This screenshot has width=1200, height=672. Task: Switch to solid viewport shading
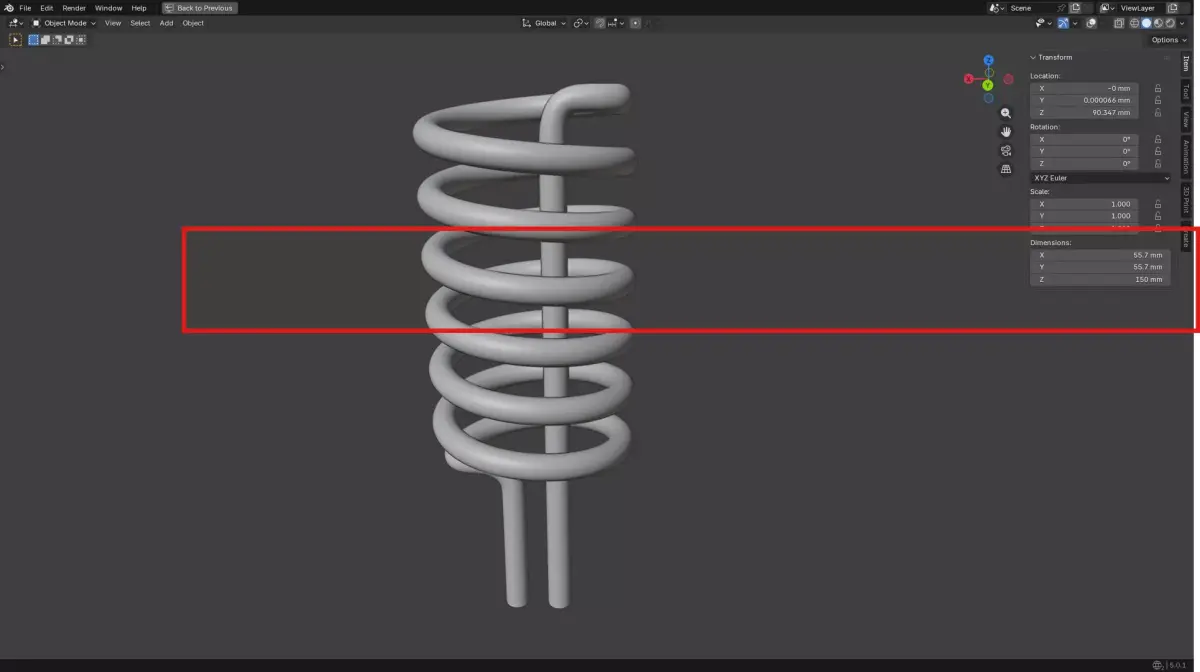1147,23
